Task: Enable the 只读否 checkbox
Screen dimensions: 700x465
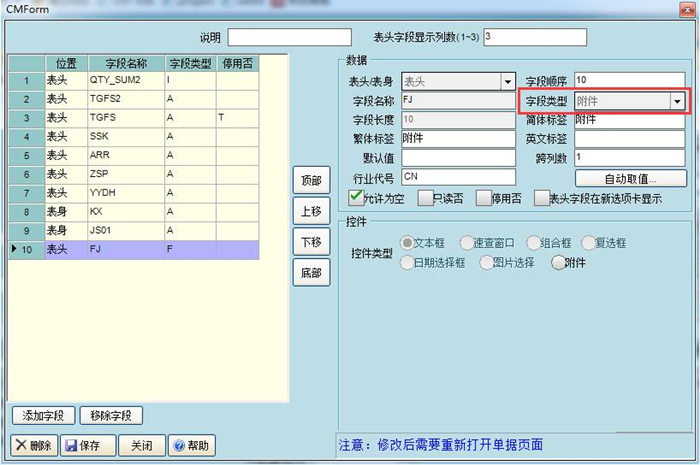Action: tap(425, 198)
